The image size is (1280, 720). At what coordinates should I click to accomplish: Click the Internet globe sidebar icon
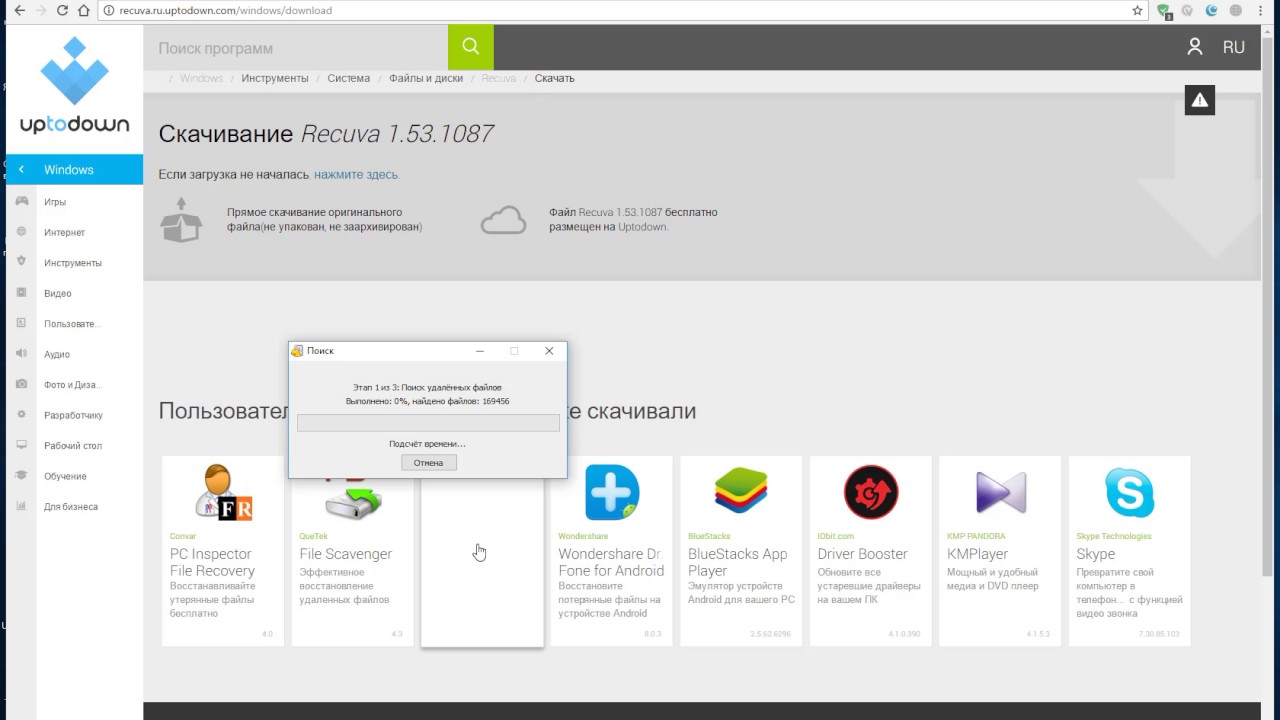click(22, 232)
